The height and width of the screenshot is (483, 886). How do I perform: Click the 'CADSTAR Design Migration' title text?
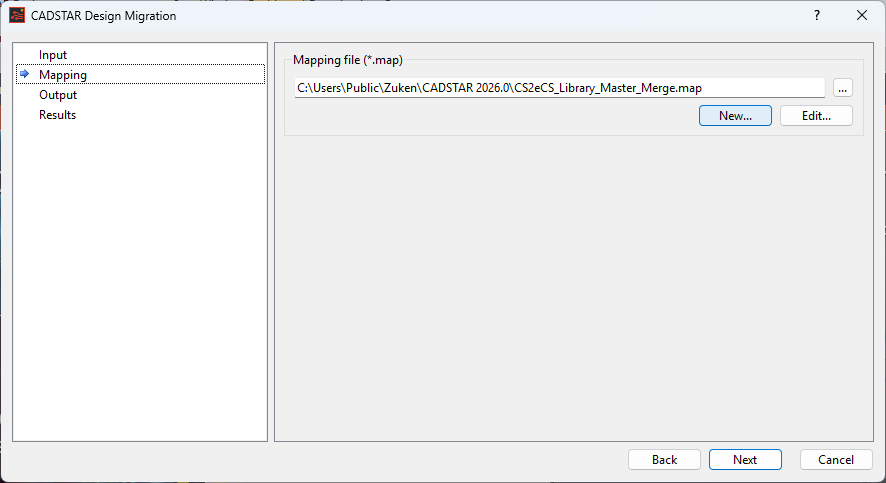(x=103, y=16)
